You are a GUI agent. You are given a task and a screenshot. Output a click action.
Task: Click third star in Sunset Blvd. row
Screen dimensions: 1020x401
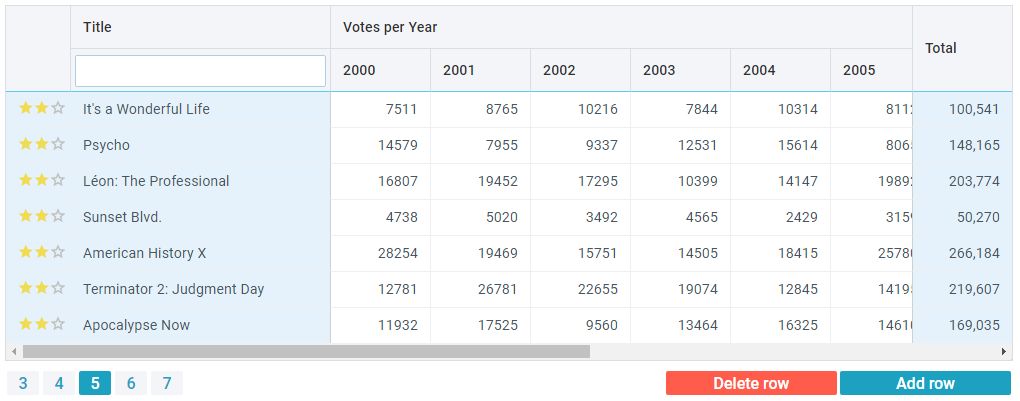coord(58,217)
